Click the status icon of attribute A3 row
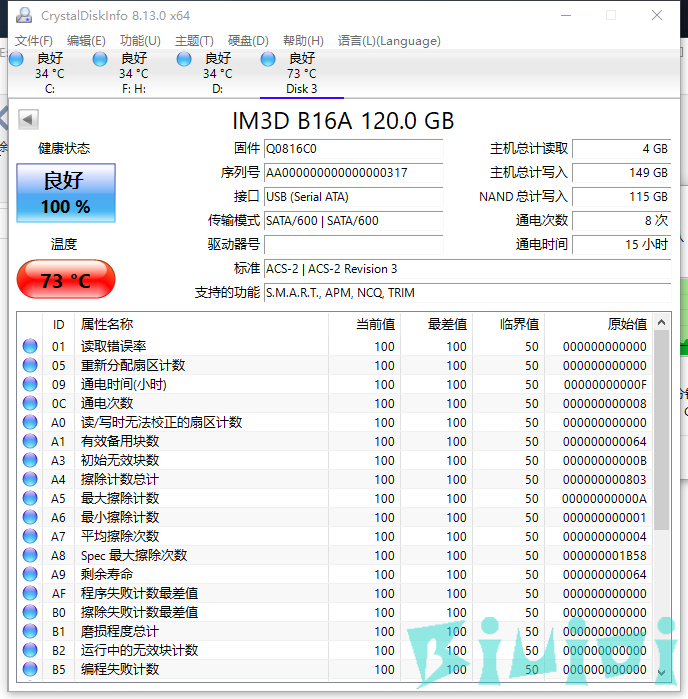The image size is (688, 699). click(30, 460)
